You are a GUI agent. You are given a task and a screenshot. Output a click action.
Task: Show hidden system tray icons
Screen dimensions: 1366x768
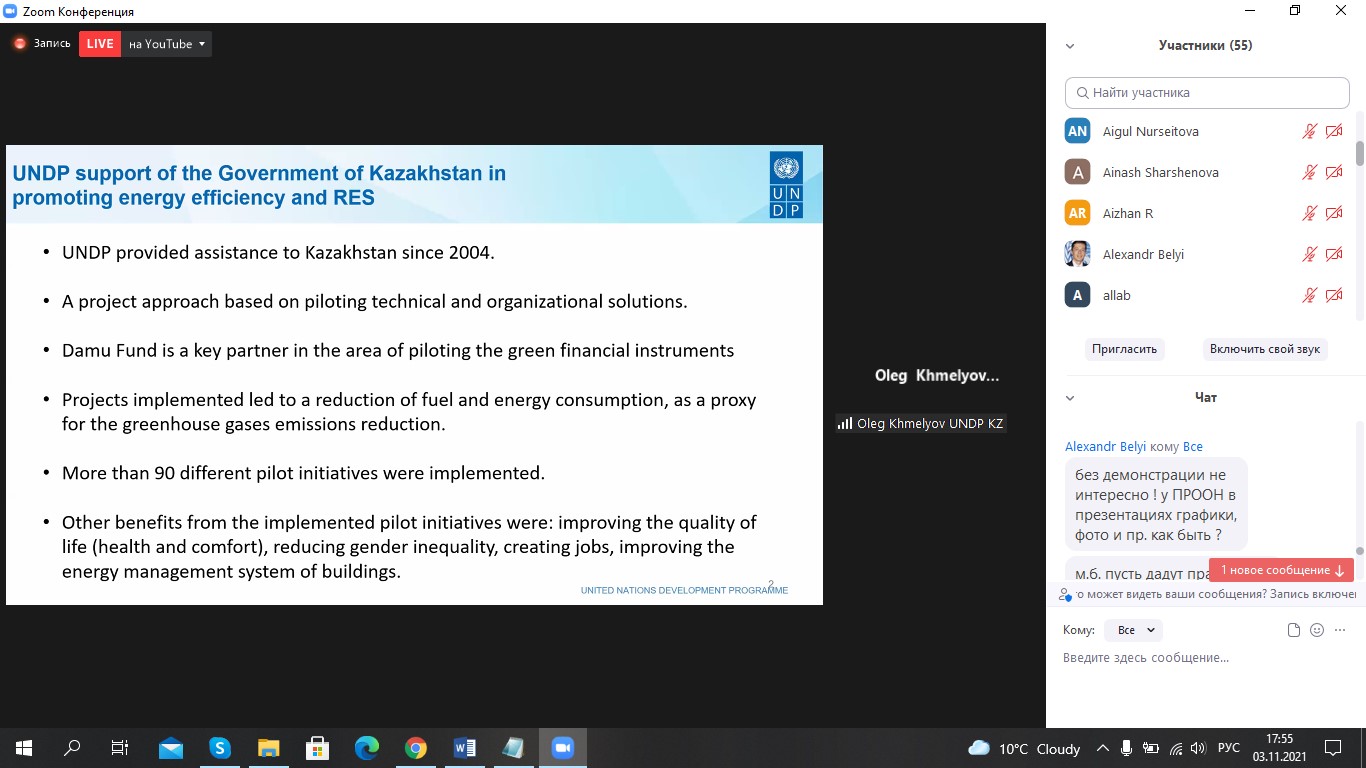click(x=1103, y=748)
